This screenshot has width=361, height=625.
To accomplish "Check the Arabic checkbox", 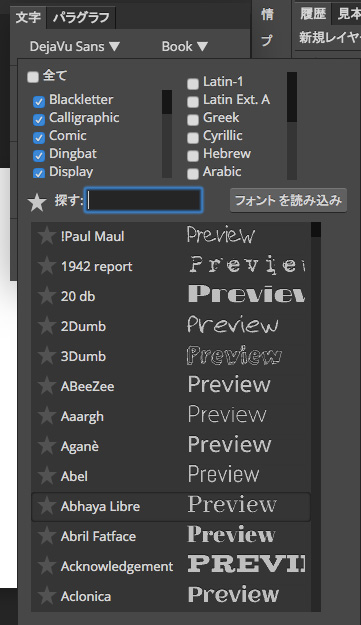I will pos(193,173).
